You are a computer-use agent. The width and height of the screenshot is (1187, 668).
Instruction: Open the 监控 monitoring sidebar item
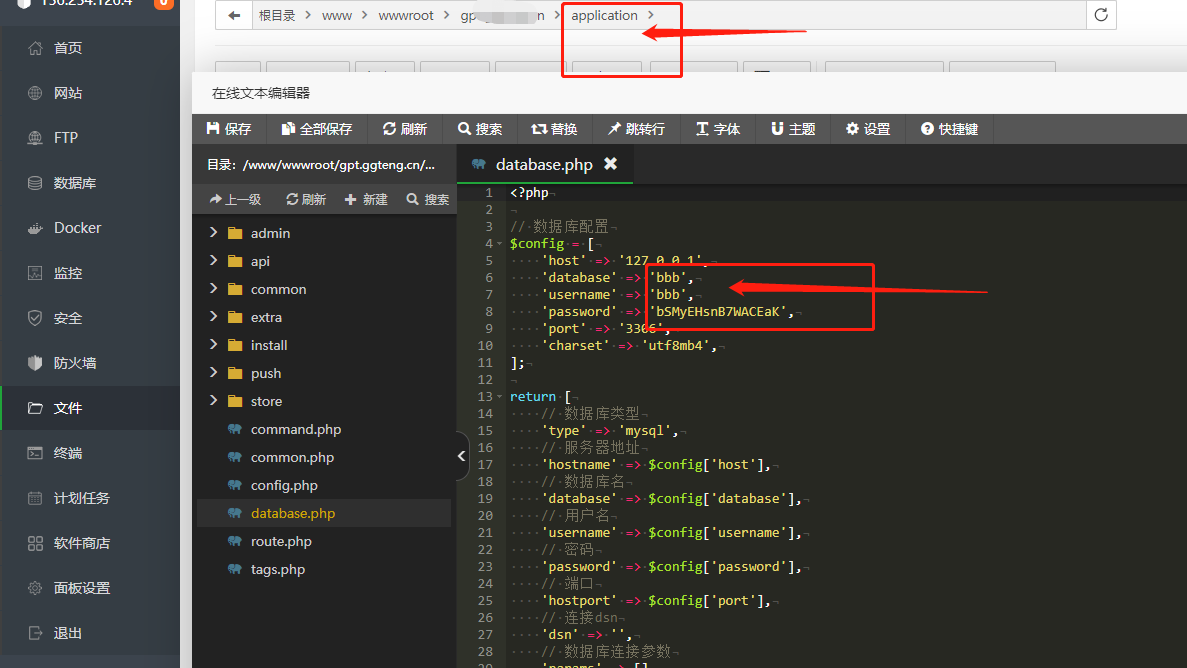coord(90,273)
